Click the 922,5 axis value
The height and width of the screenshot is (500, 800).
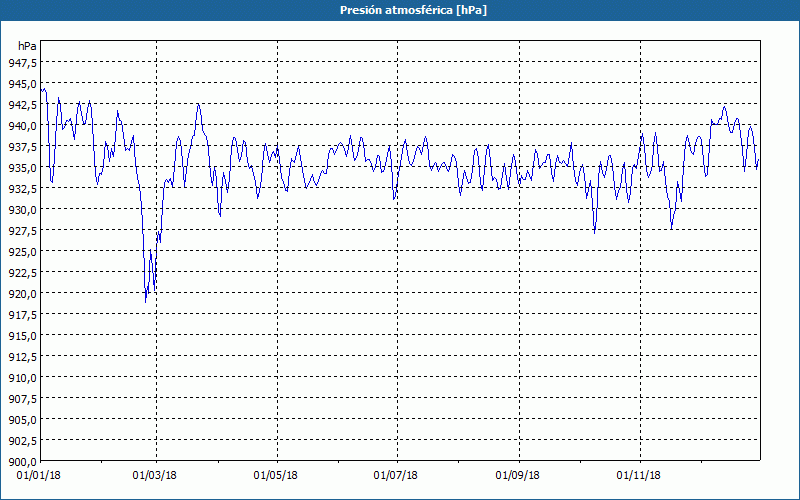(22, 273)
